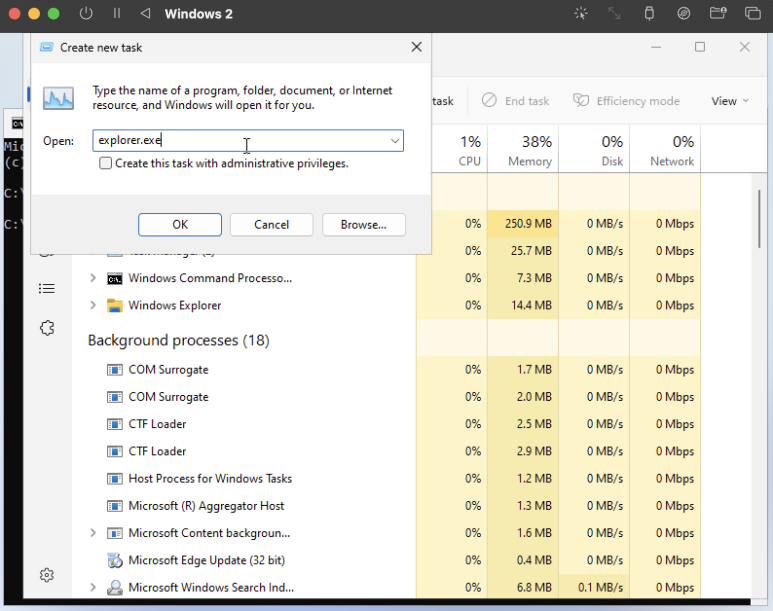
Task: Expand the Windows Explorer row
Action: click(x=93, y=305)
